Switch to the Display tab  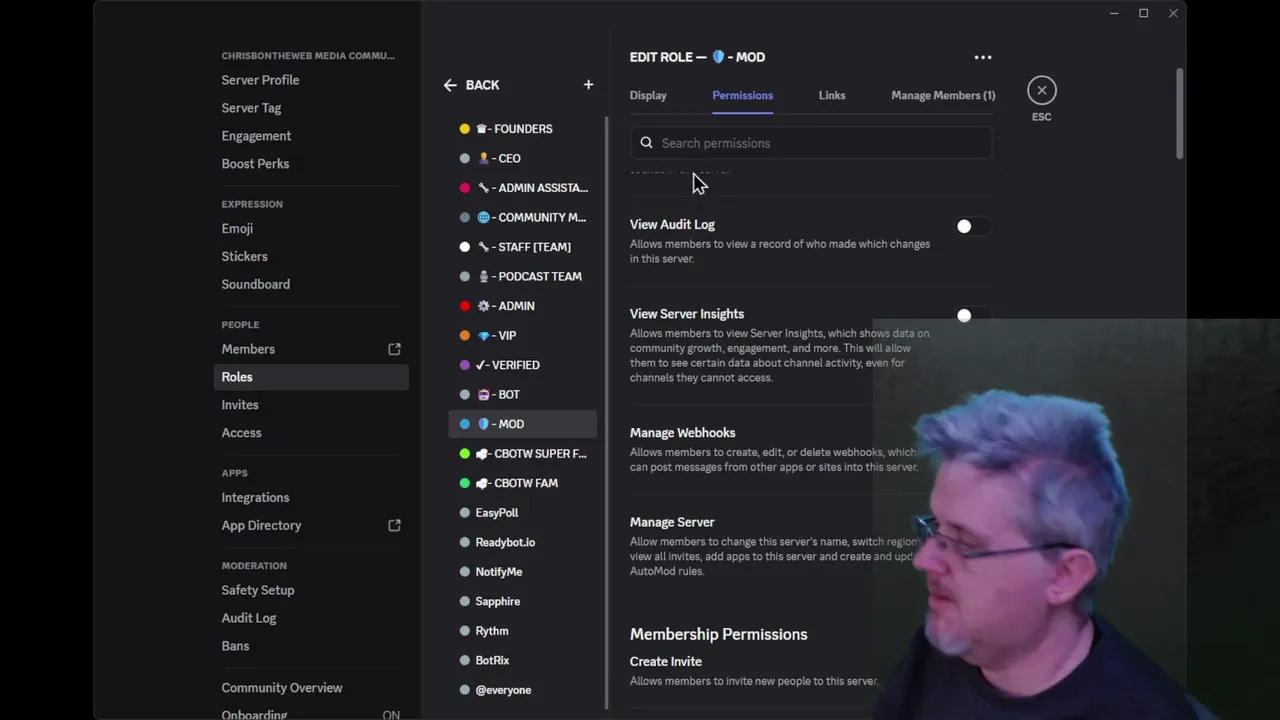pos(648,95)
